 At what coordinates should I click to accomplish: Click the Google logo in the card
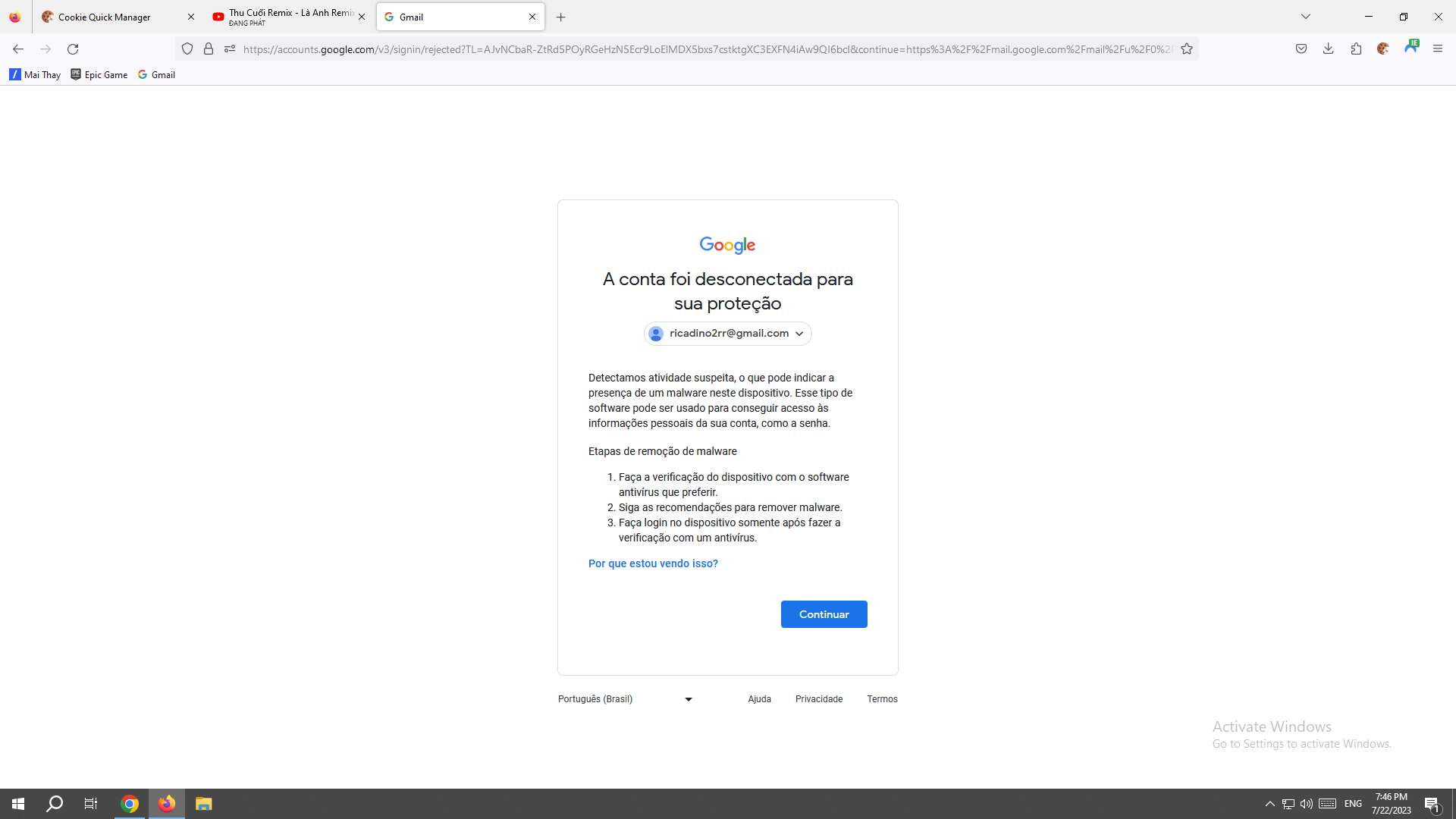click(x=727, y=245)
